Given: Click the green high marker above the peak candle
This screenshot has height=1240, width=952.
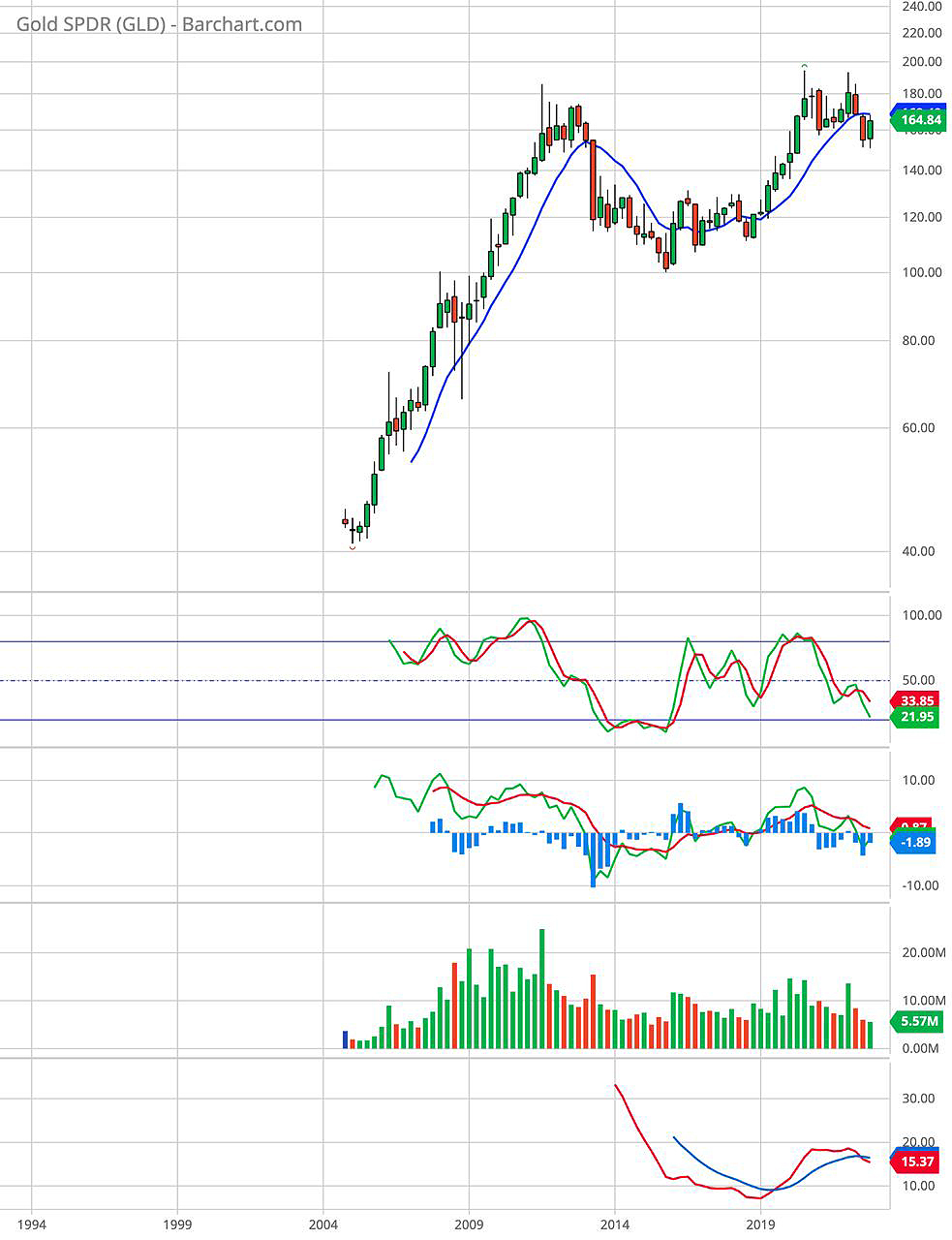Looking at the screenshot, I should 805,66.
